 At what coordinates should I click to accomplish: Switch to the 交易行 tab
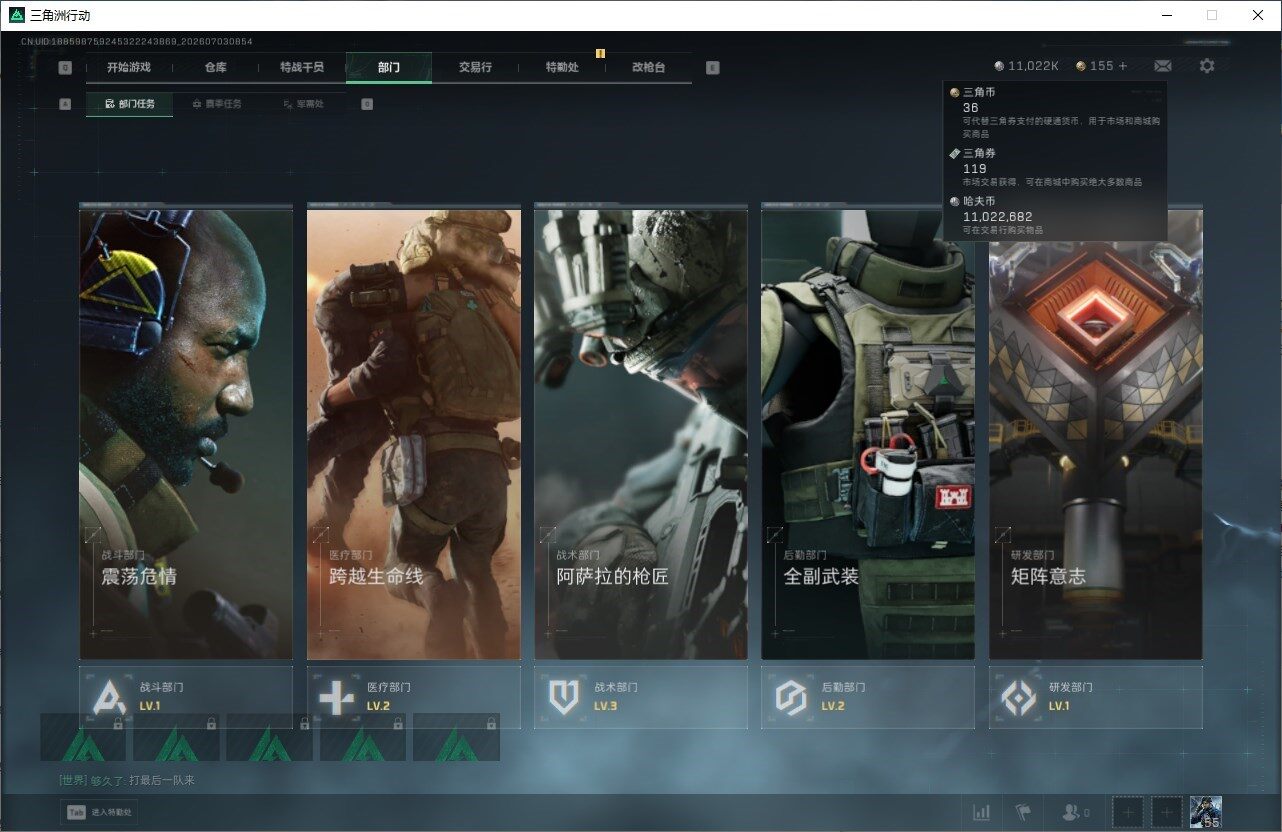[x=475, y=67]
